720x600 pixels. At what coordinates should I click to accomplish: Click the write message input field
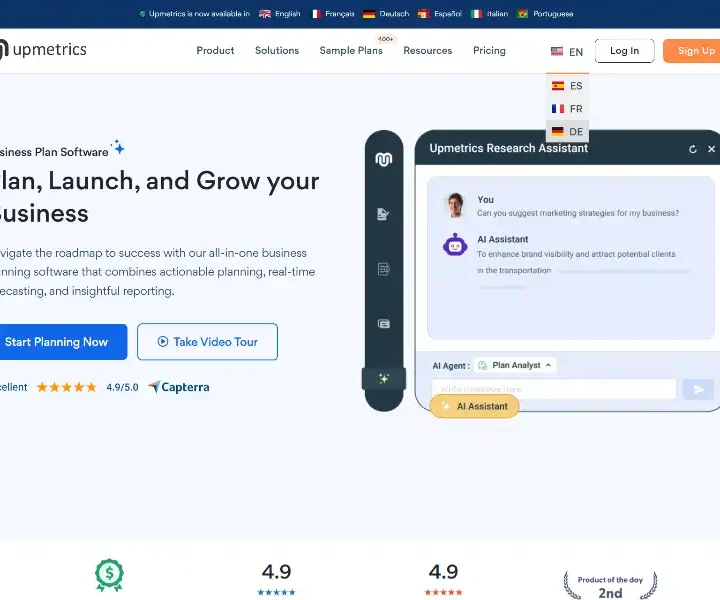pos(554,389)
